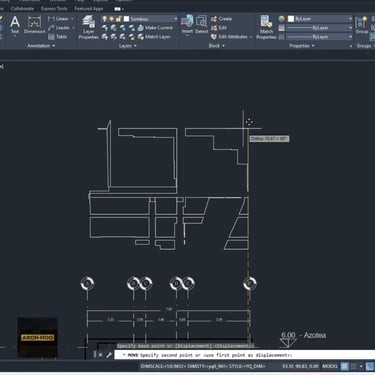375x375 pixels.
Task: Open the layer name dropdown list
Action: click(151, 19)
